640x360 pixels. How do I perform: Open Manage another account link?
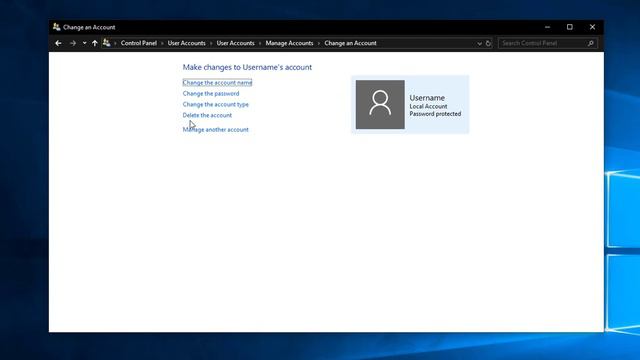click(x=216, y=129)
